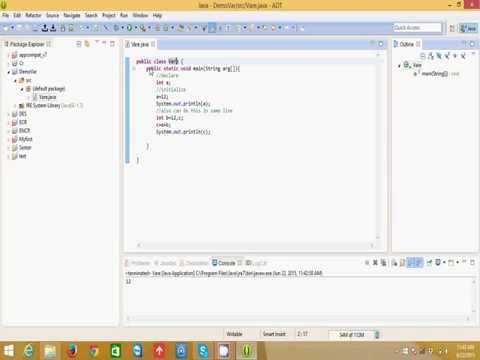Image resolution: width=480 pixels, height=360 pixels.
Task: Click the editor vertical scrollbar
Action: 378,146
